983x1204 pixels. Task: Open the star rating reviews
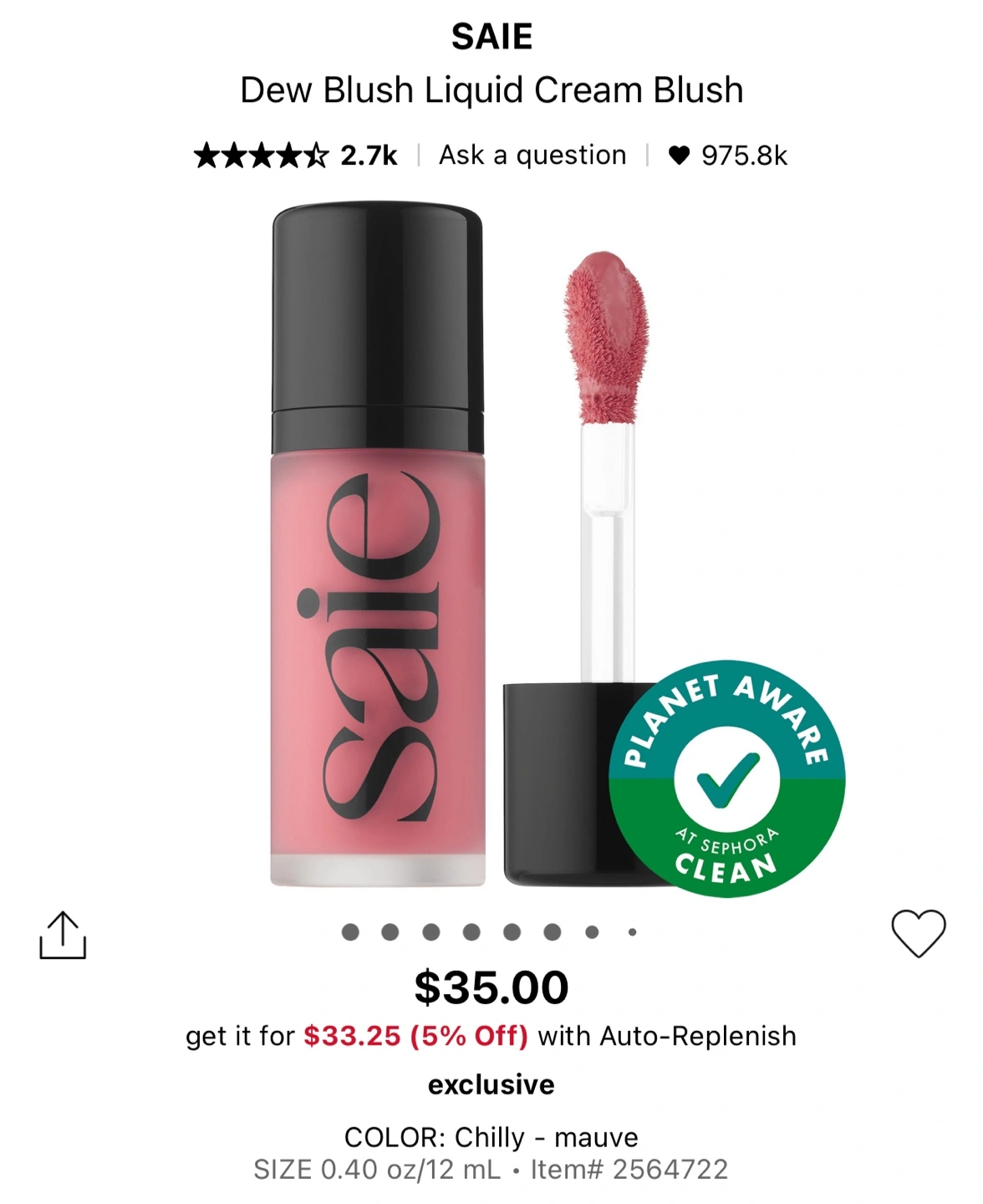(x=261, y=156)
